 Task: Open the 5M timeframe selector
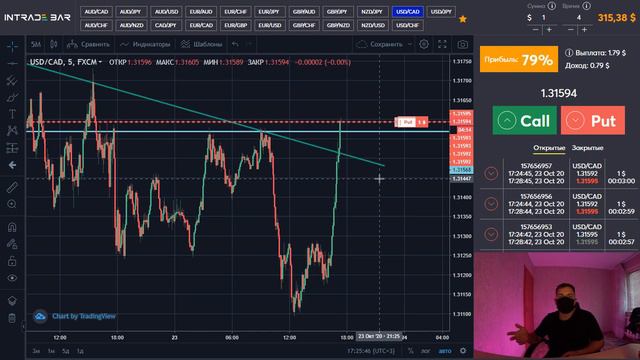pyautogui.click(x=36, y=44)
